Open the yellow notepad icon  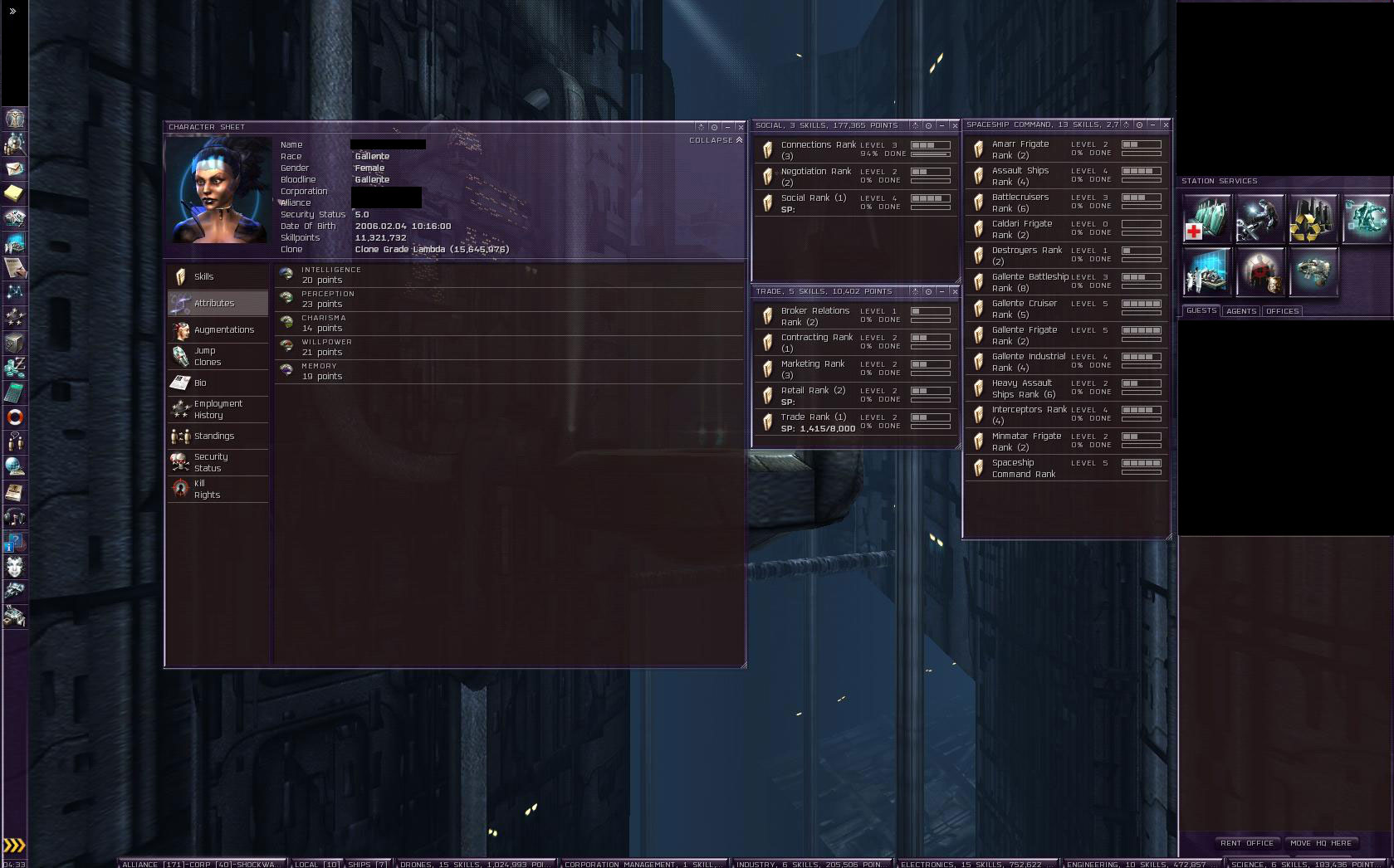coord(15,193)
